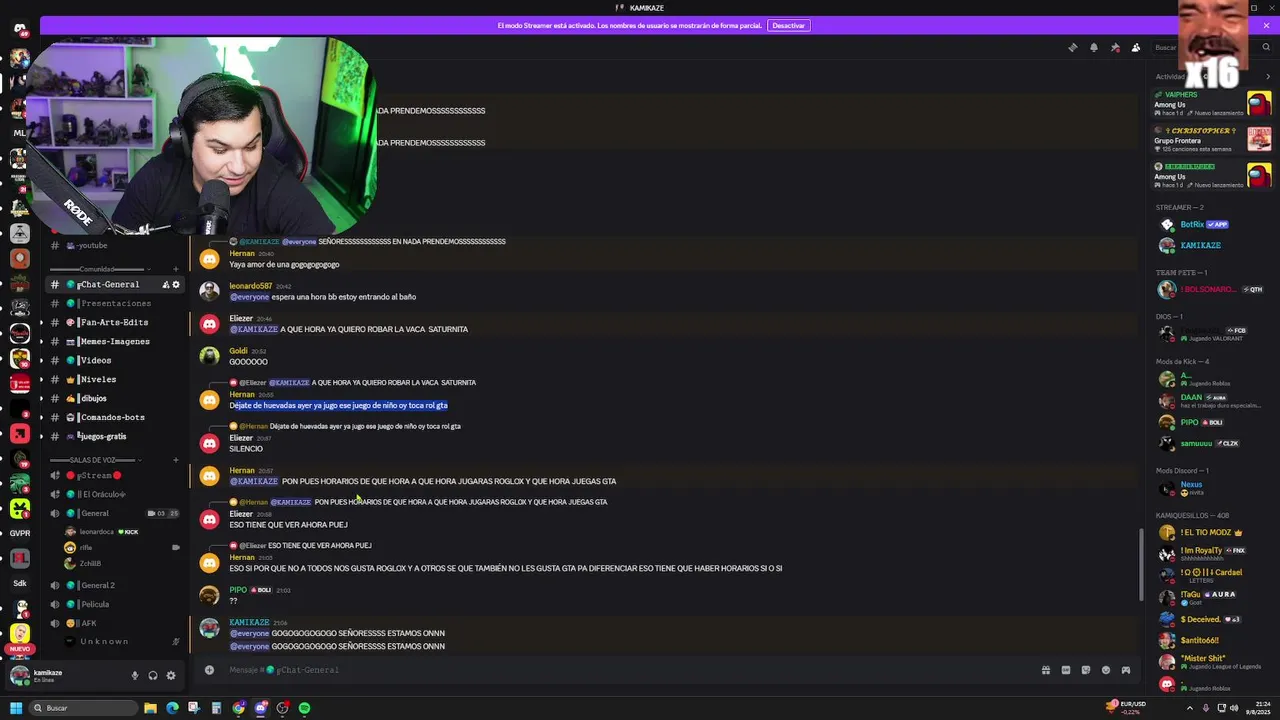Open the Memes-Imagenes channel

[115, 341]
